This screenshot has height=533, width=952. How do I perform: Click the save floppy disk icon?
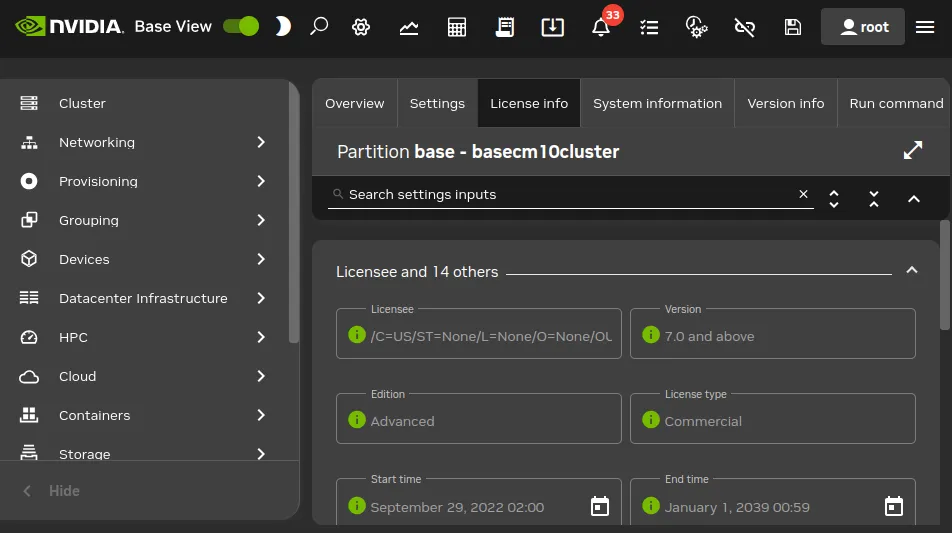(792, 27)
